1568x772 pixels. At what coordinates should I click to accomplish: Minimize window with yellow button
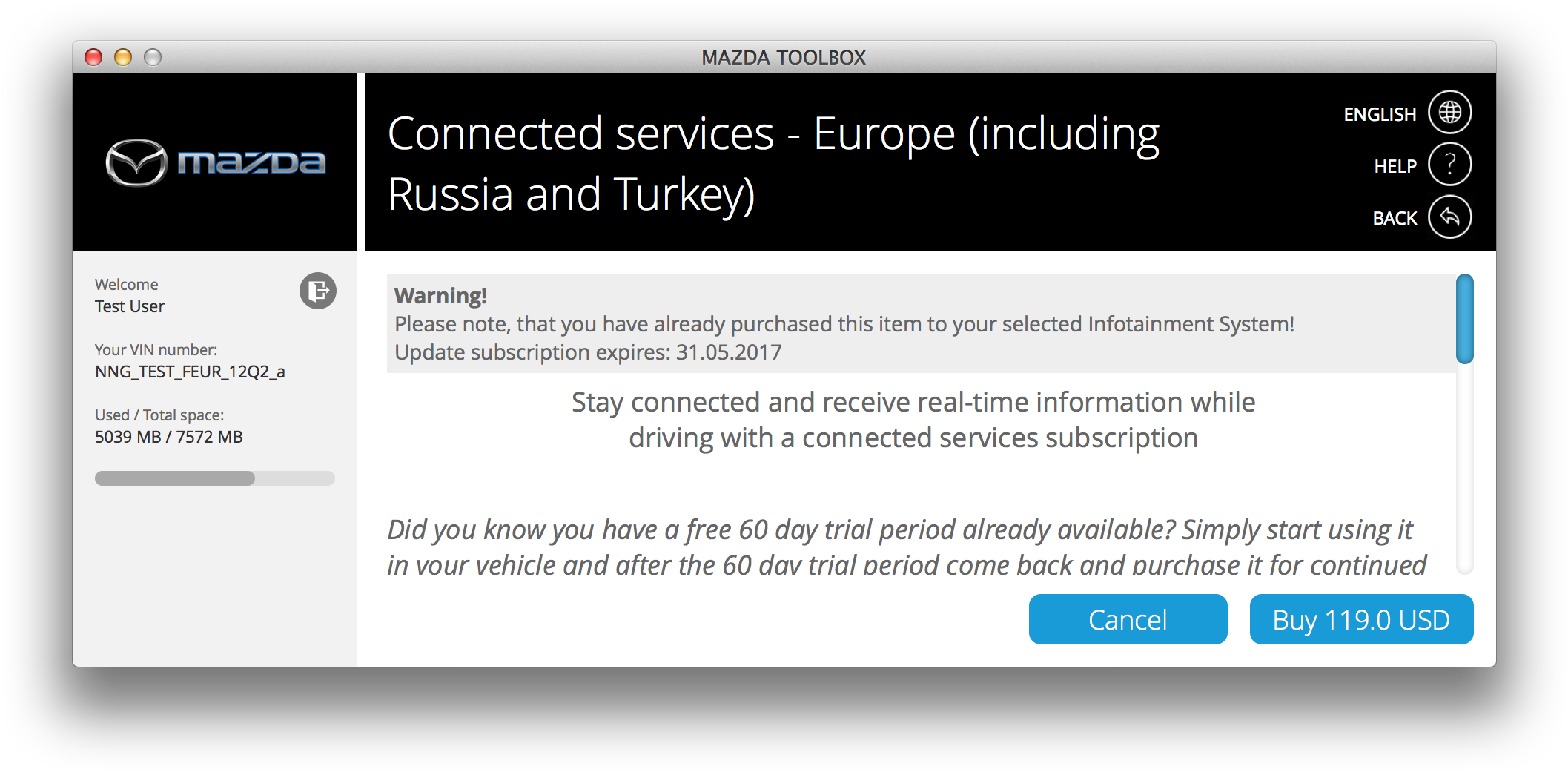pos(123,57)
